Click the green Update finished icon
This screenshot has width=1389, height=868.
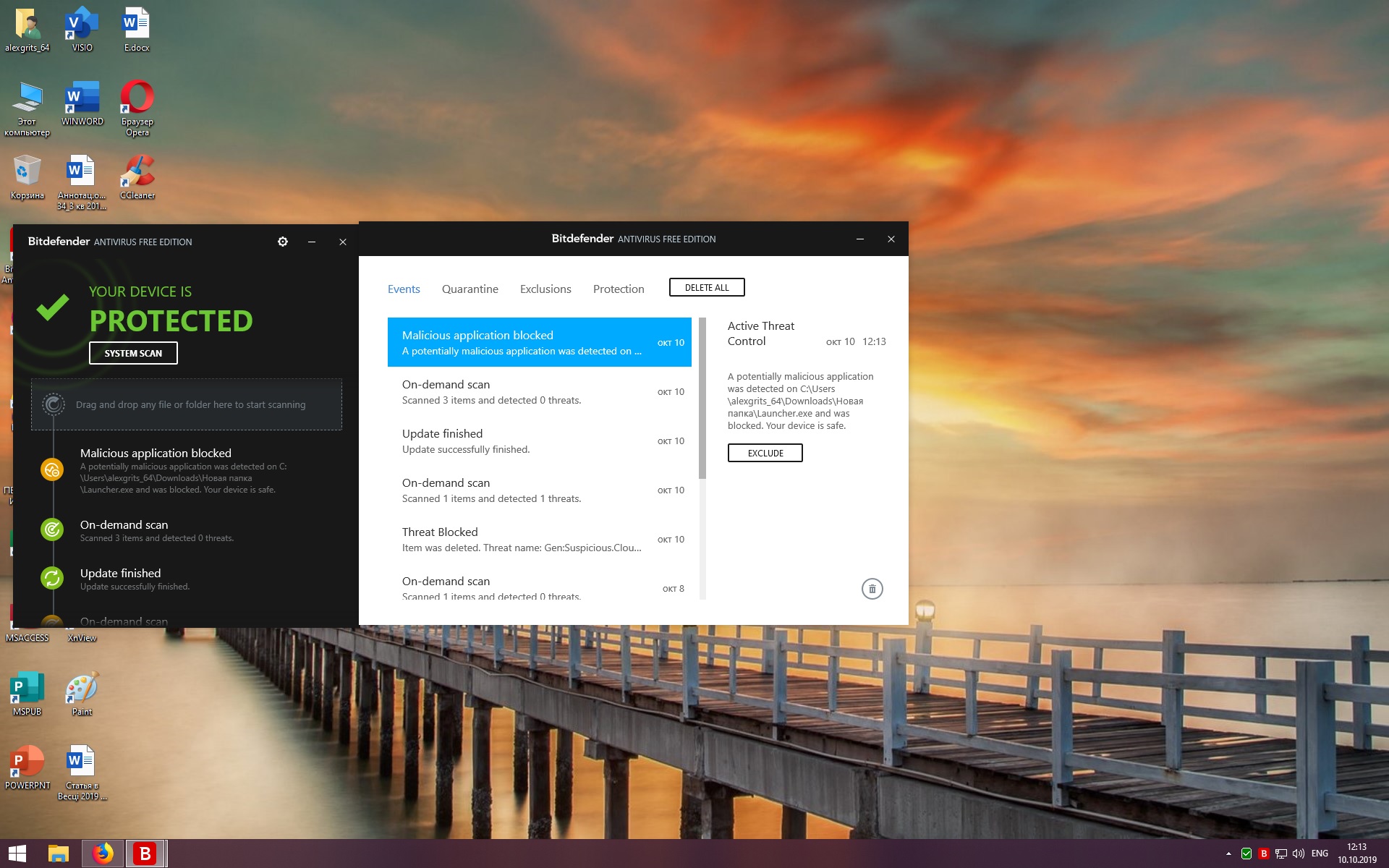tap(52, 578)
